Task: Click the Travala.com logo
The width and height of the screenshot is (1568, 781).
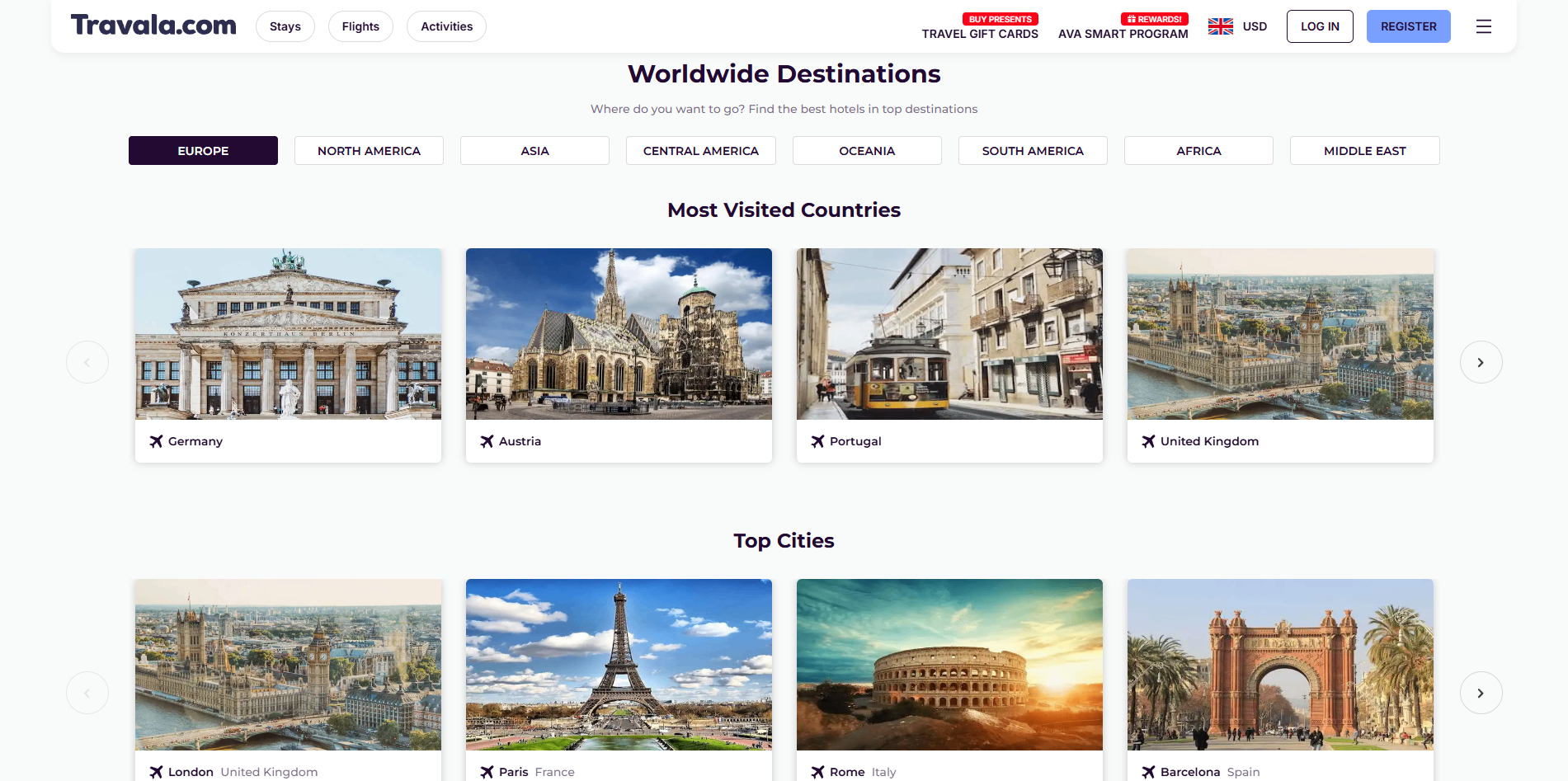Action: pos(153,25)
